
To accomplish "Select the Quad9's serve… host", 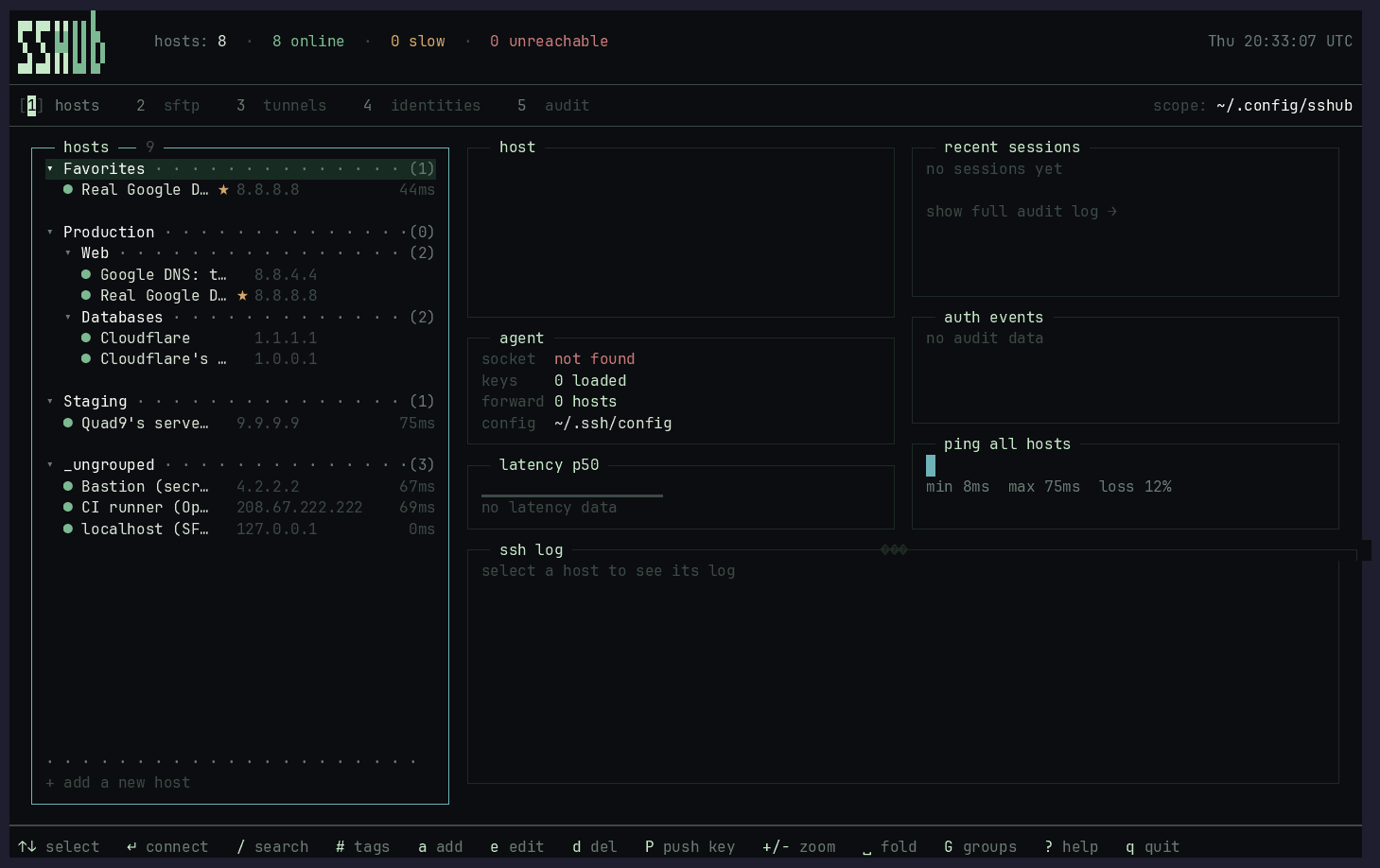I will pos(240,423).
